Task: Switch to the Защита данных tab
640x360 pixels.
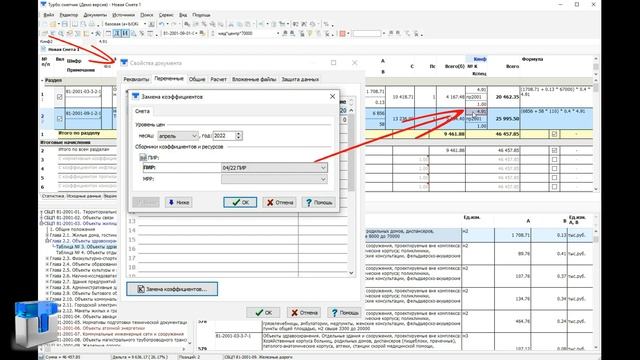Action: [300, 79]
